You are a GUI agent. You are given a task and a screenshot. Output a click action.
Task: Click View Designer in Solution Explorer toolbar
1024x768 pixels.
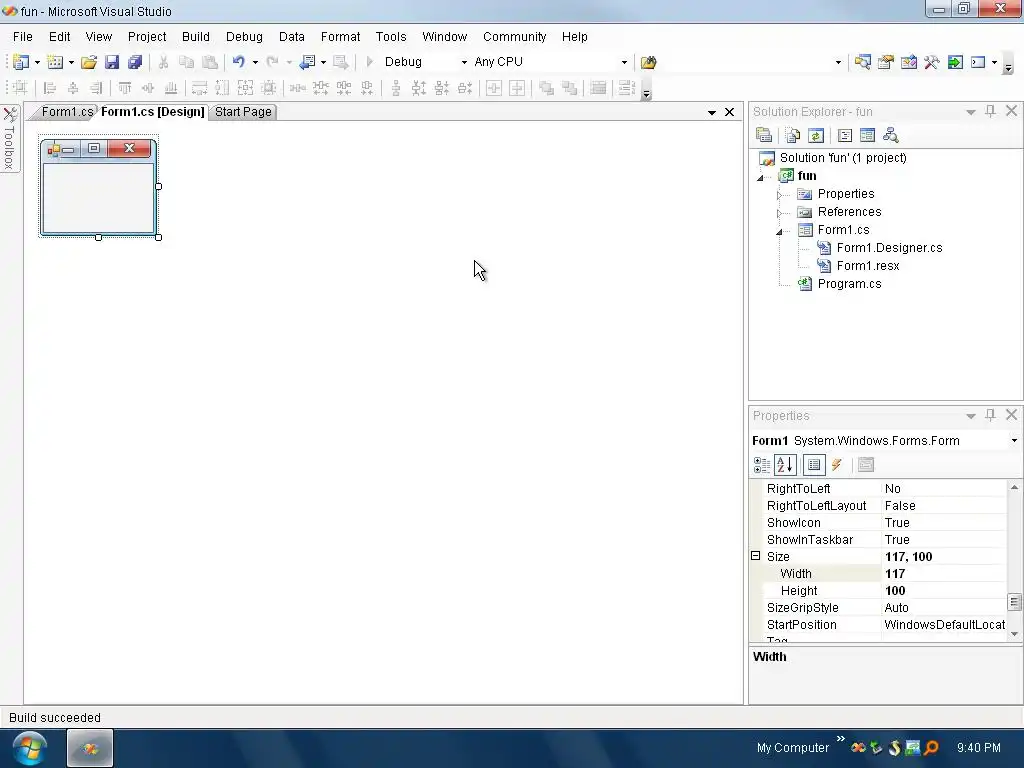click(867, 135)
